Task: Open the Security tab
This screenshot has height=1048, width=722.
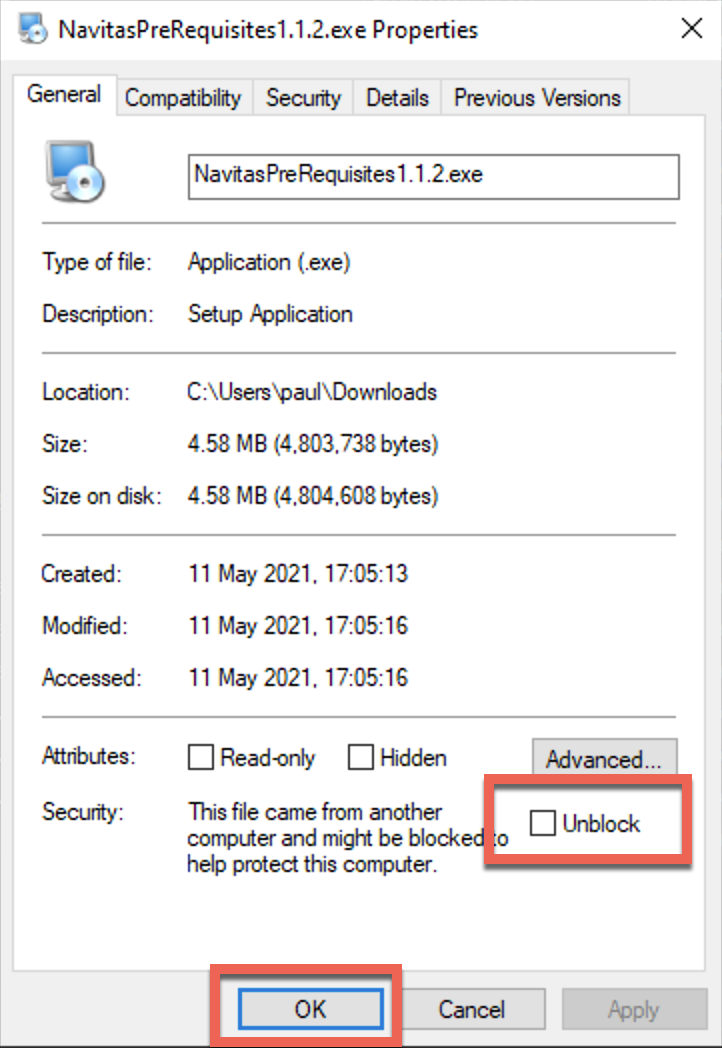Action: pos(304,98)
